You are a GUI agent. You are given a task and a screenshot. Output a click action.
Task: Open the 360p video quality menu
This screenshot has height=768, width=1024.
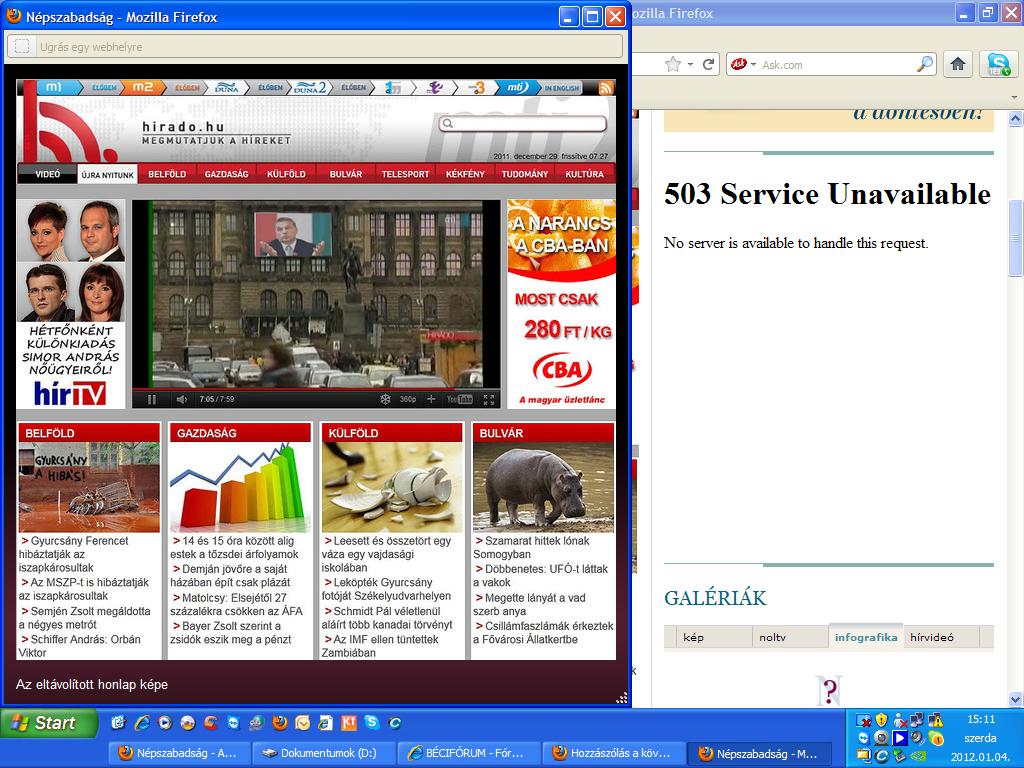pos(408,399)
